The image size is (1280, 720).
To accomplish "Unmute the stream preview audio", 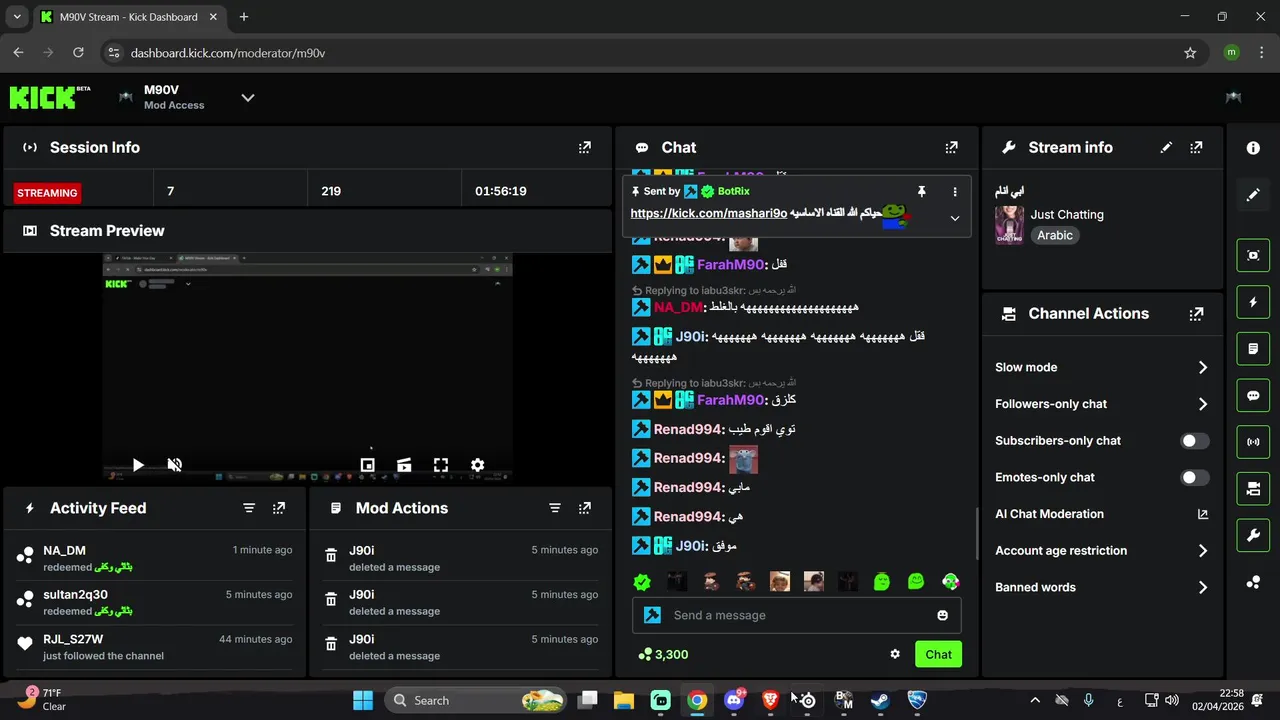I will 174,465.
